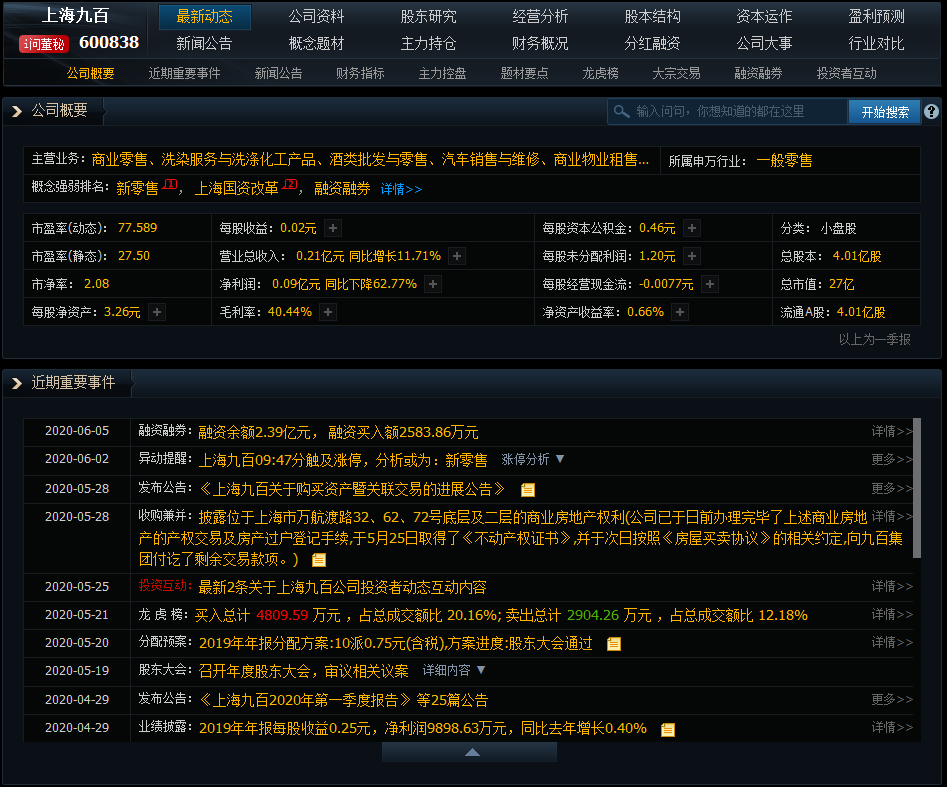The image size is (947, 787).
Task: Open note icon for 分配预案 row
Action: (614, 644)
